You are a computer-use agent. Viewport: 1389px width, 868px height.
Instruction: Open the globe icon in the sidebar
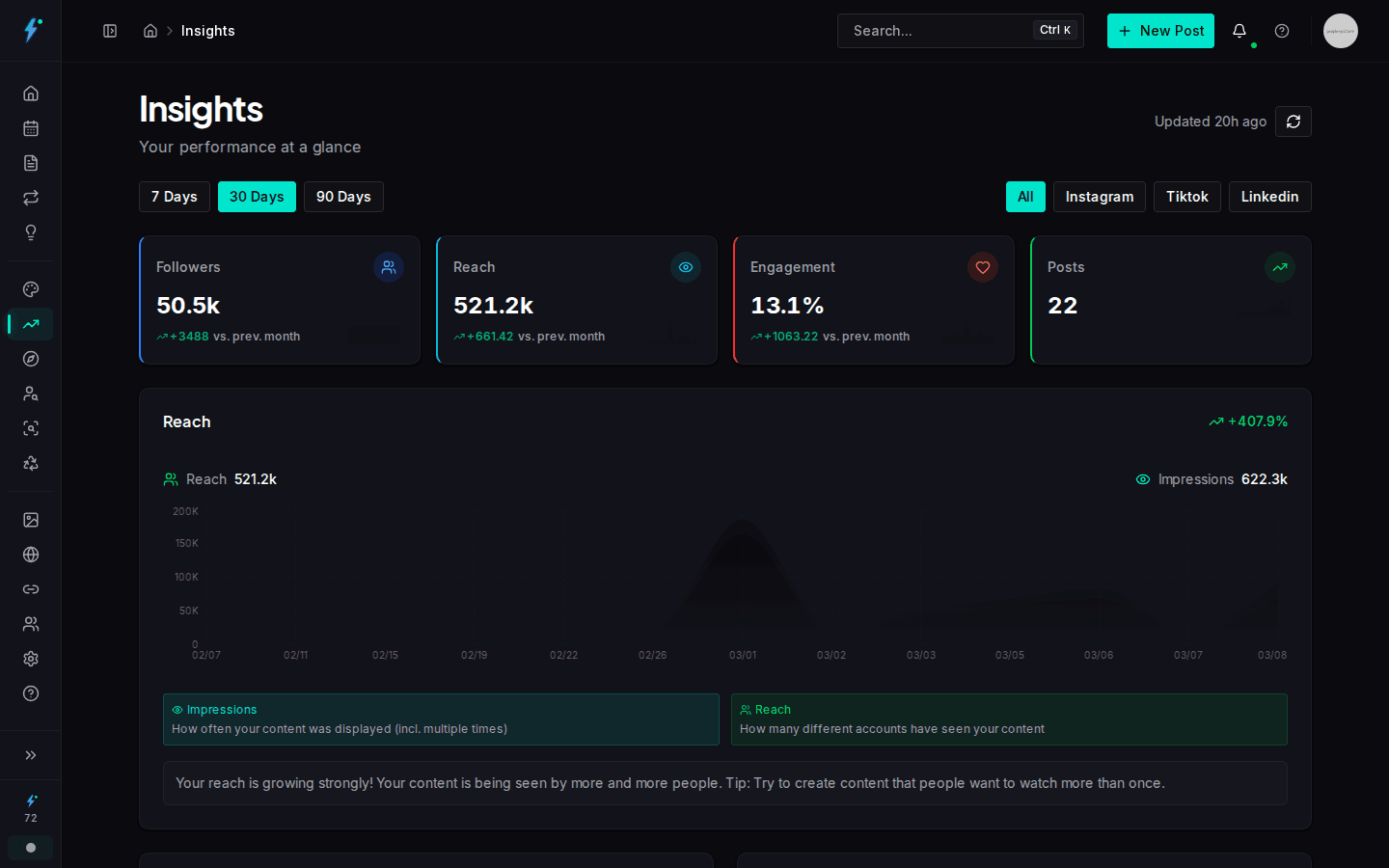pos(30,555)
